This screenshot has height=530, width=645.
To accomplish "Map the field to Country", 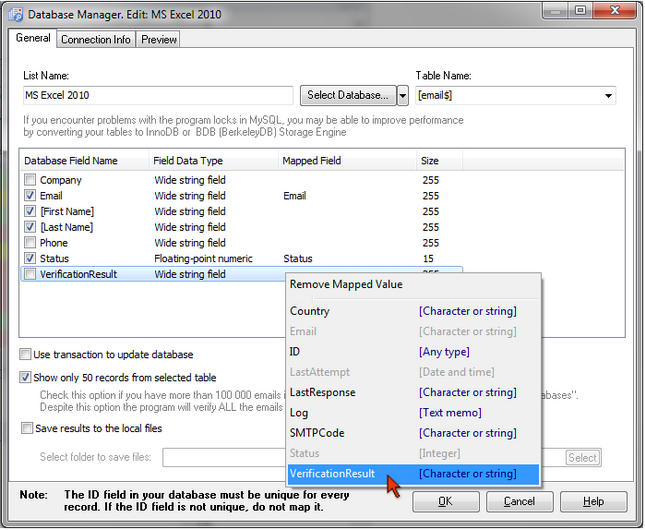I will [x=413, y=311].
